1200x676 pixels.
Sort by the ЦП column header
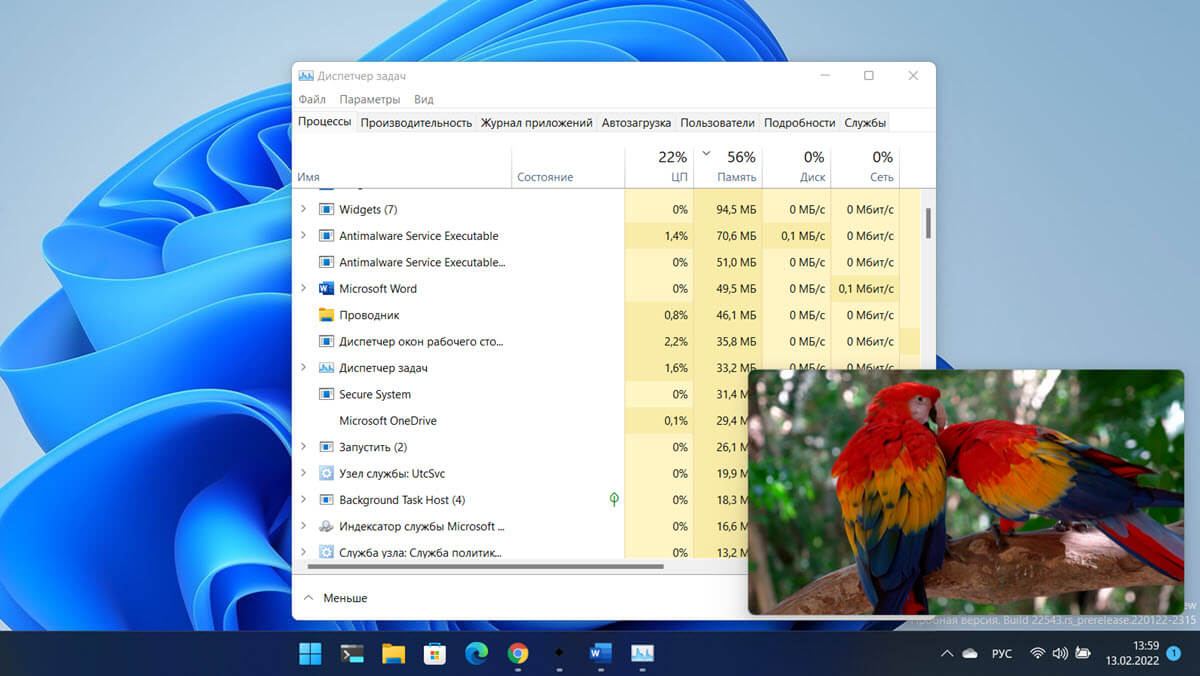pos(659,167)
